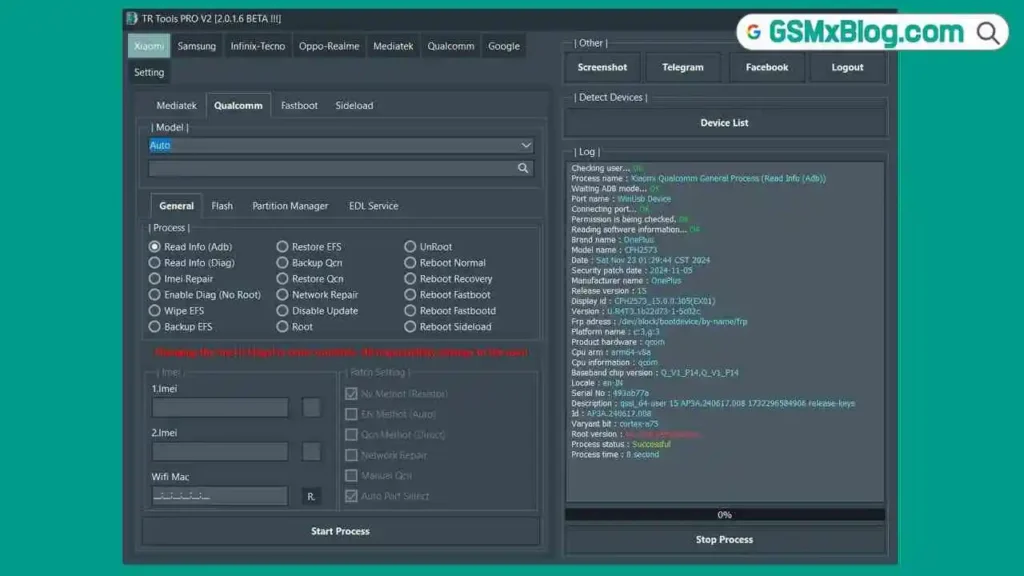This screenshot has height=576, width=1024.
Task: Choose the Restore Qcn process
Action: click(x=282, y=279)
